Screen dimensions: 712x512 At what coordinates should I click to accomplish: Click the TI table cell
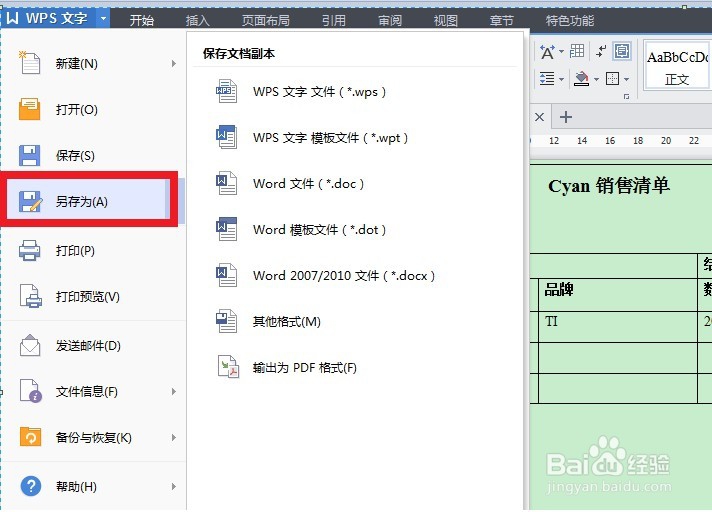618,326
